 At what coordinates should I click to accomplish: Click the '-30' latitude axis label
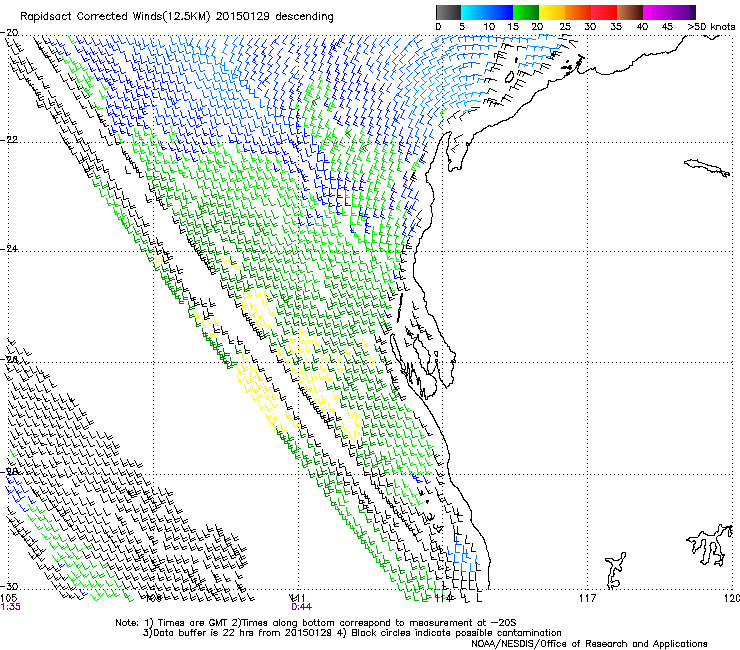pyautogui.click(x=9, y=586)
